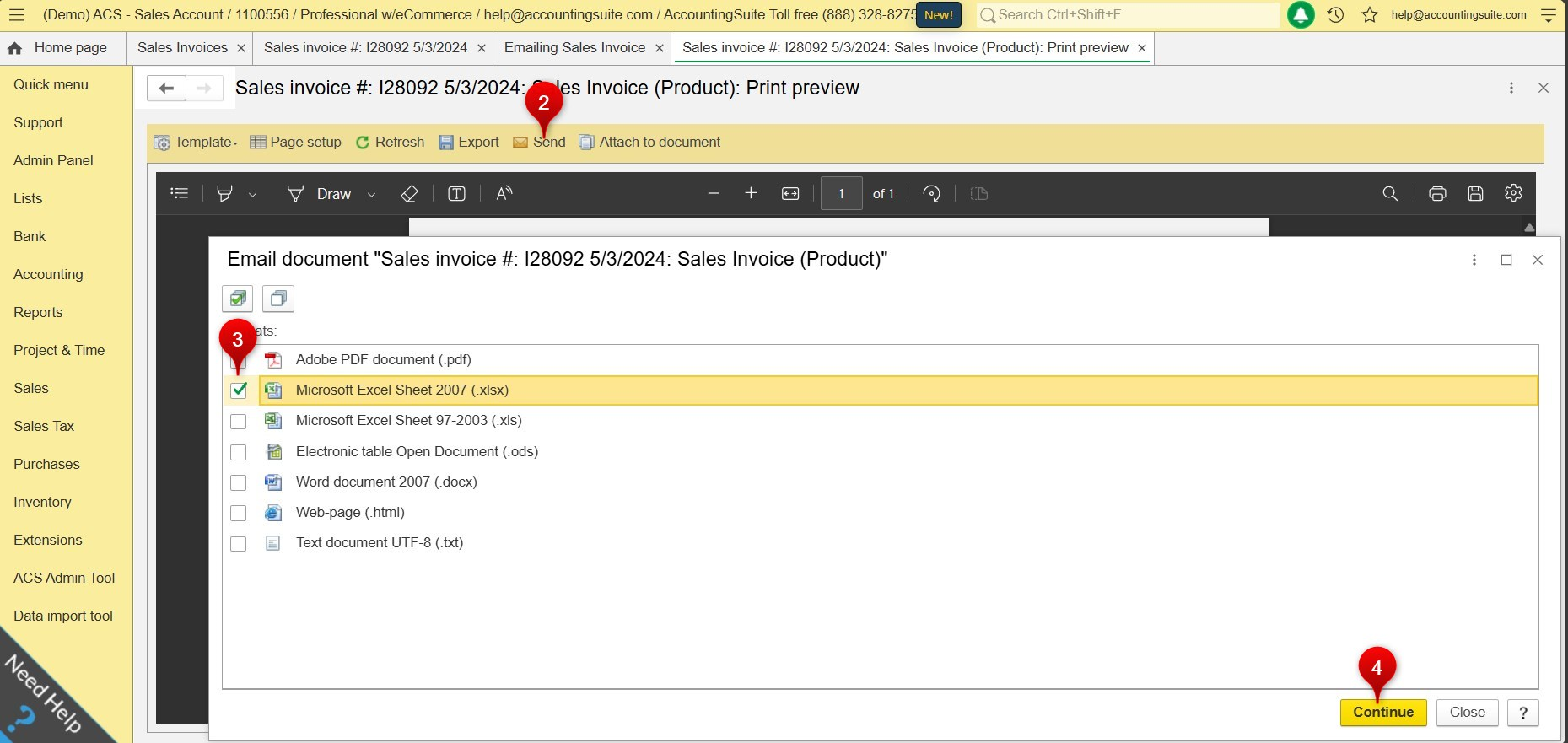Open the dialog's more options menu
This screenshot has width=1568, height=743.
click(x=1474, y=260)
